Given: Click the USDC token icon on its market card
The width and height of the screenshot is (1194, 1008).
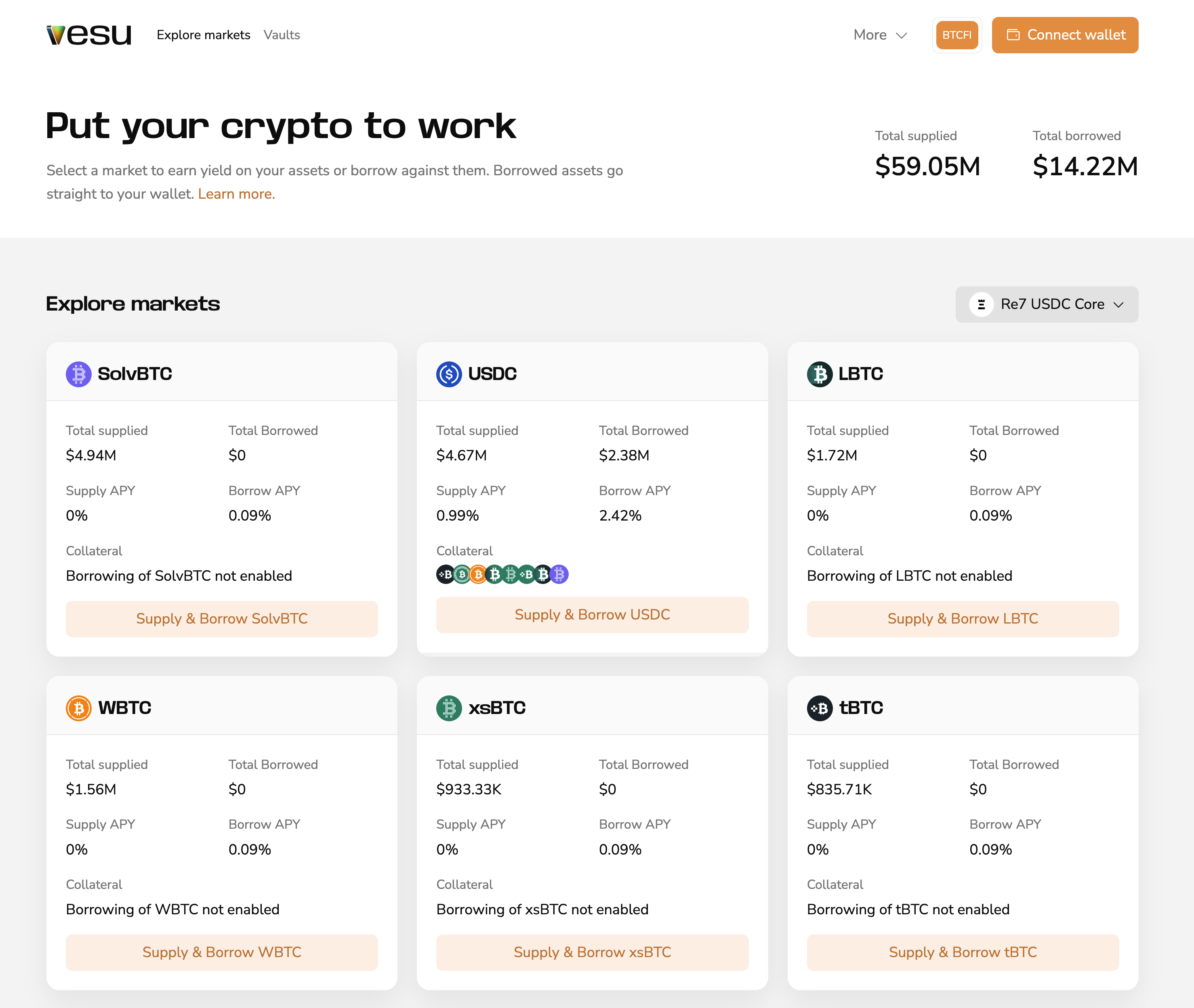Looking at the screenshot, I should point(449,374).
